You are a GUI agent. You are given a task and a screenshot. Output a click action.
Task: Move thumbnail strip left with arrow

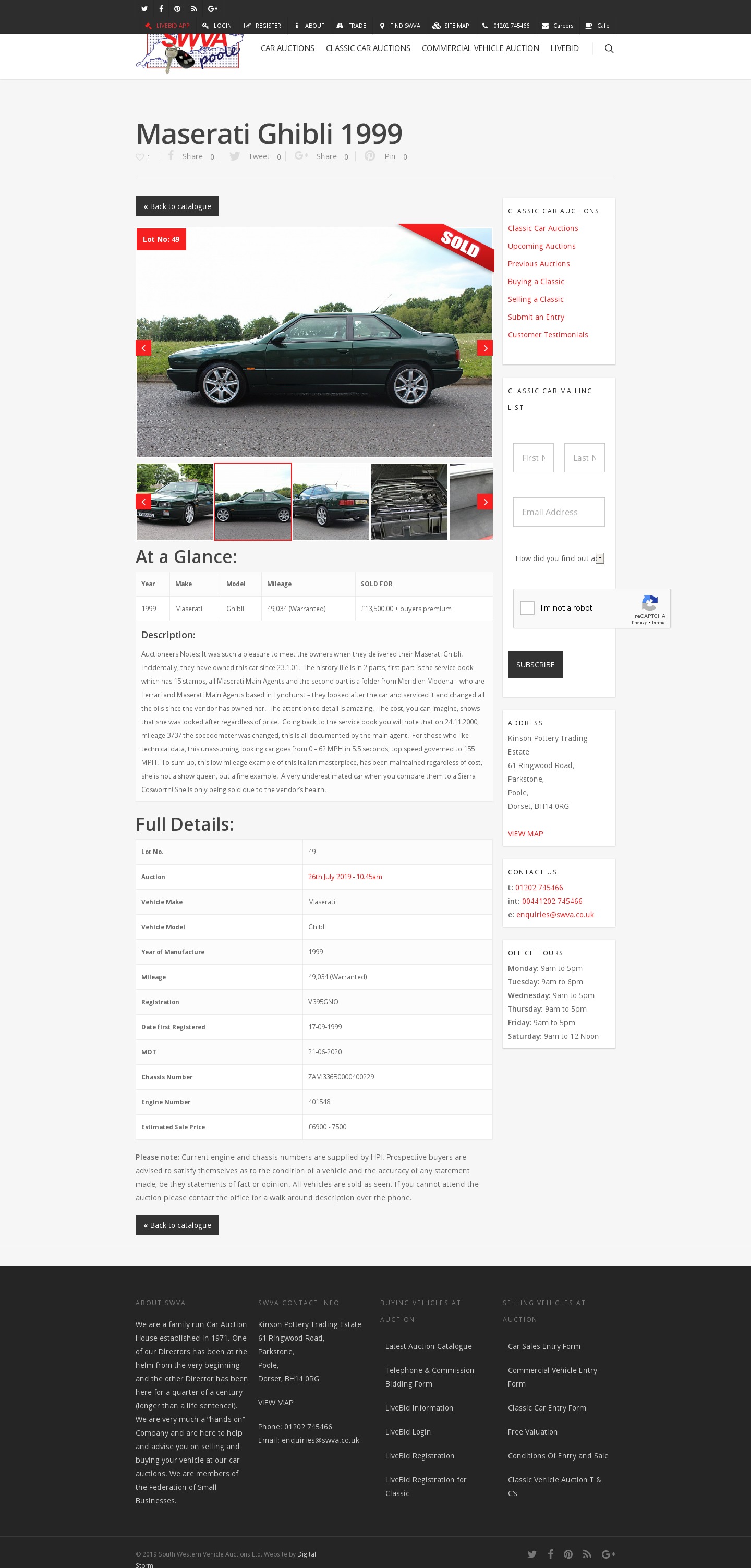point(143,502)
